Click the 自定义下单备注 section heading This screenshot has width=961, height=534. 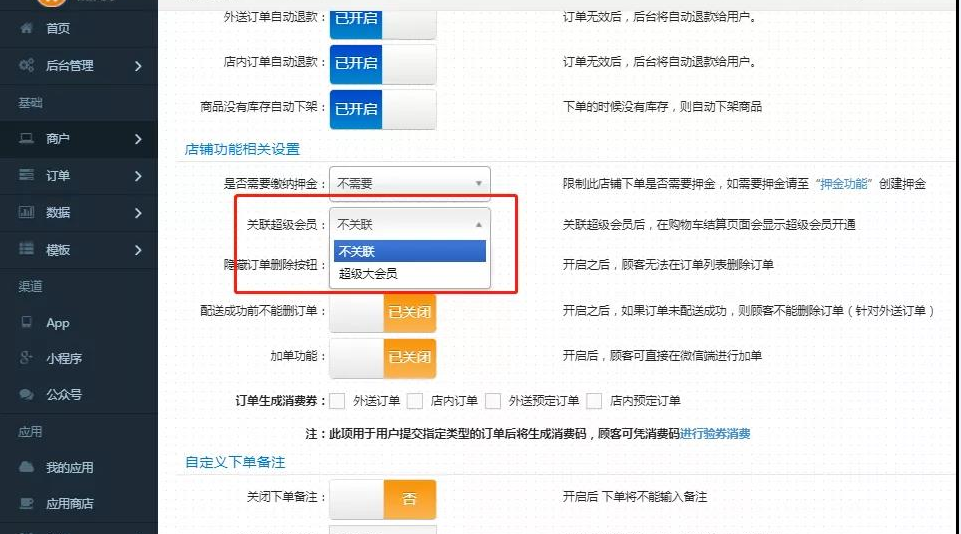pos(235,462)
